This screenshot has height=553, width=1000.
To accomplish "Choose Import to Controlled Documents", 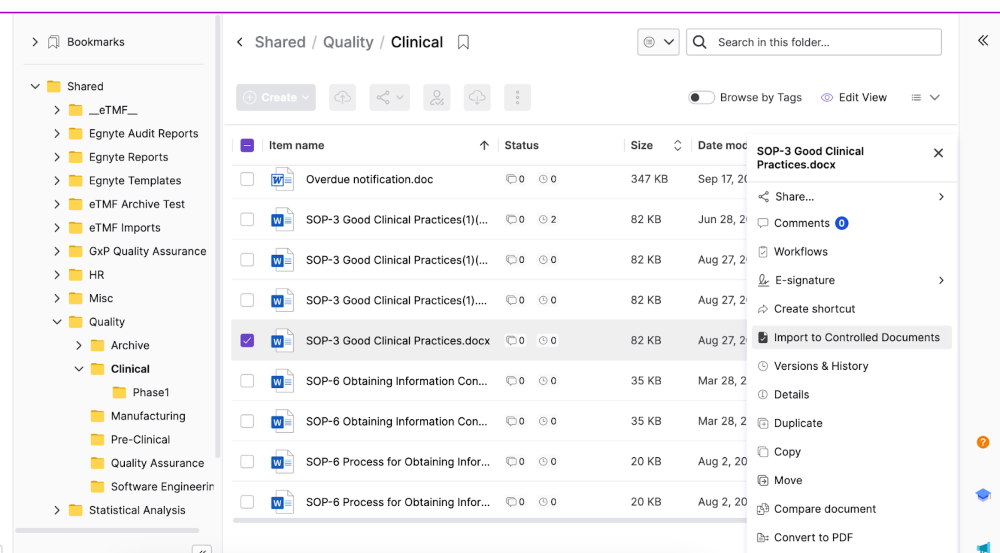I will 851,337.
